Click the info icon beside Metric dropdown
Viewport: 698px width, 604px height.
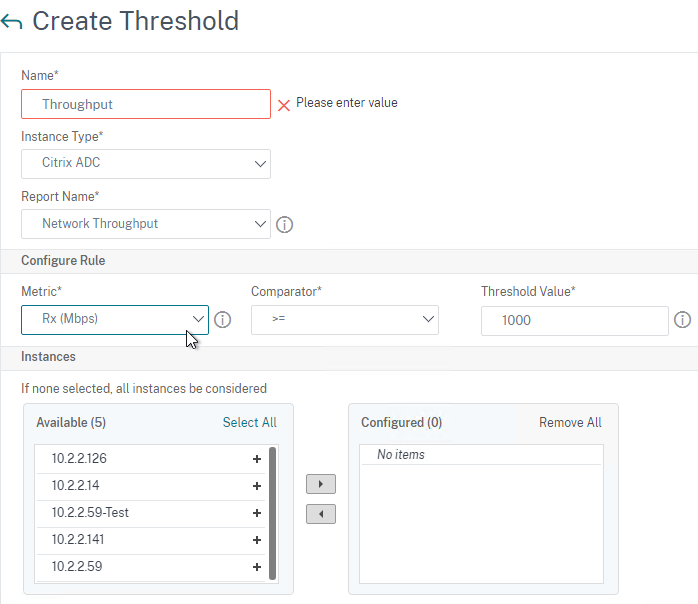[223, 320]
